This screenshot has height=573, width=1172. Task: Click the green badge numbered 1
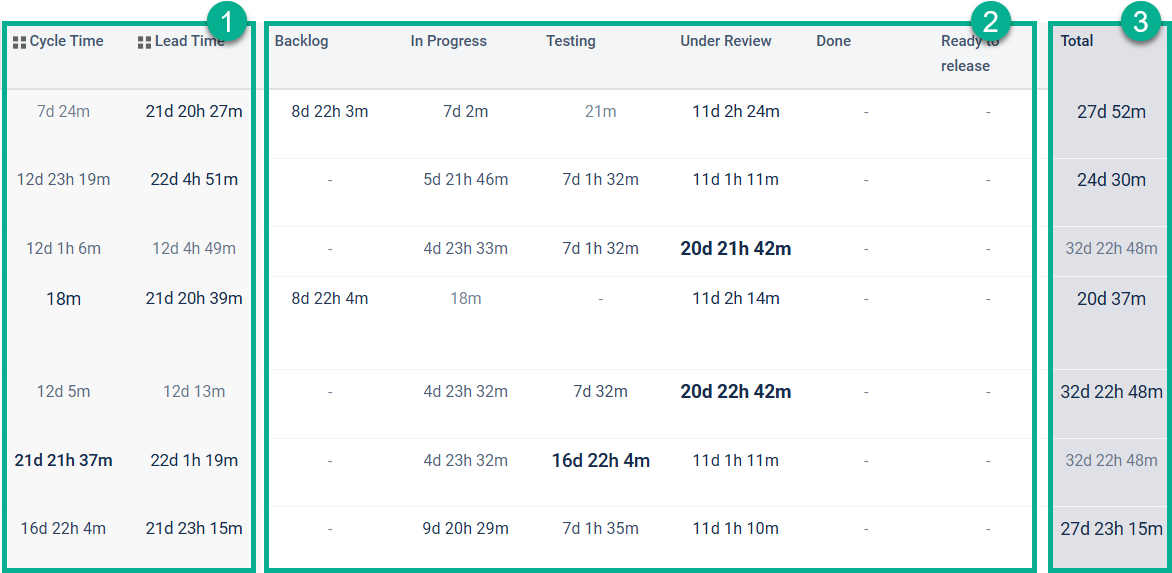225,22
